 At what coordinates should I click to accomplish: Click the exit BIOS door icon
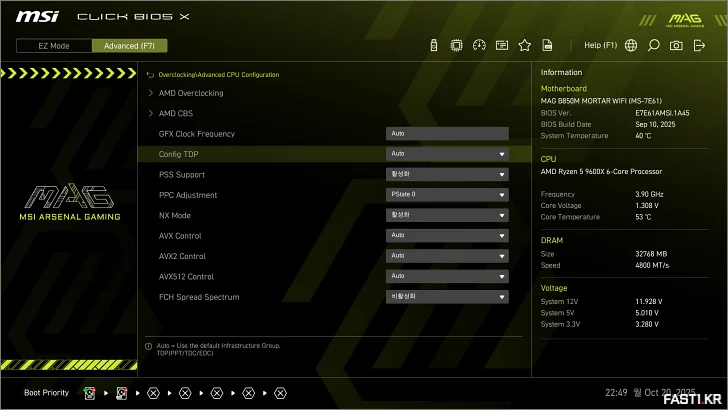click(699, 45)
